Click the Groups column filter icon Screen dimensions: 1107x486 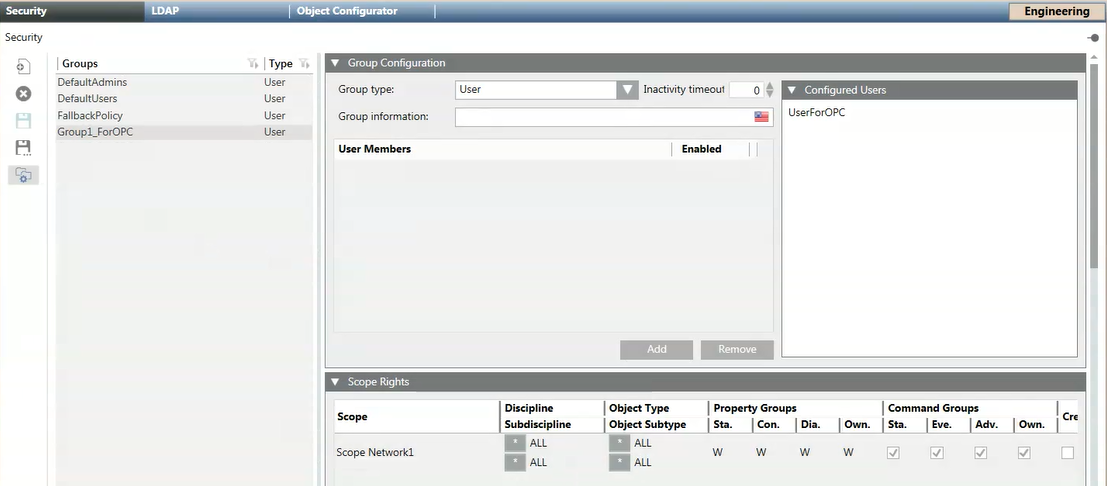pyautogui.click(x=253, y=64)
